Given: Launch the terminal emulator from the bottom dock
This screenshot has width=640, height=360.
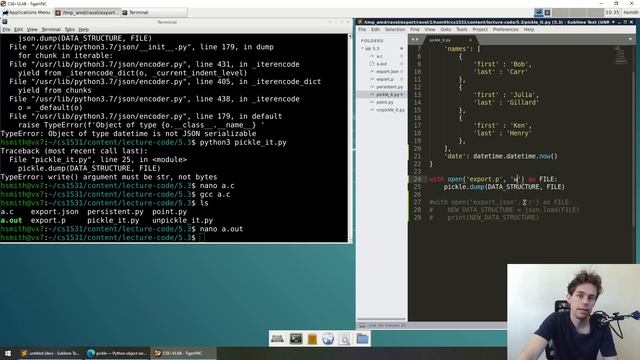Looking at the screenshot, I should (x=296, y=339).
